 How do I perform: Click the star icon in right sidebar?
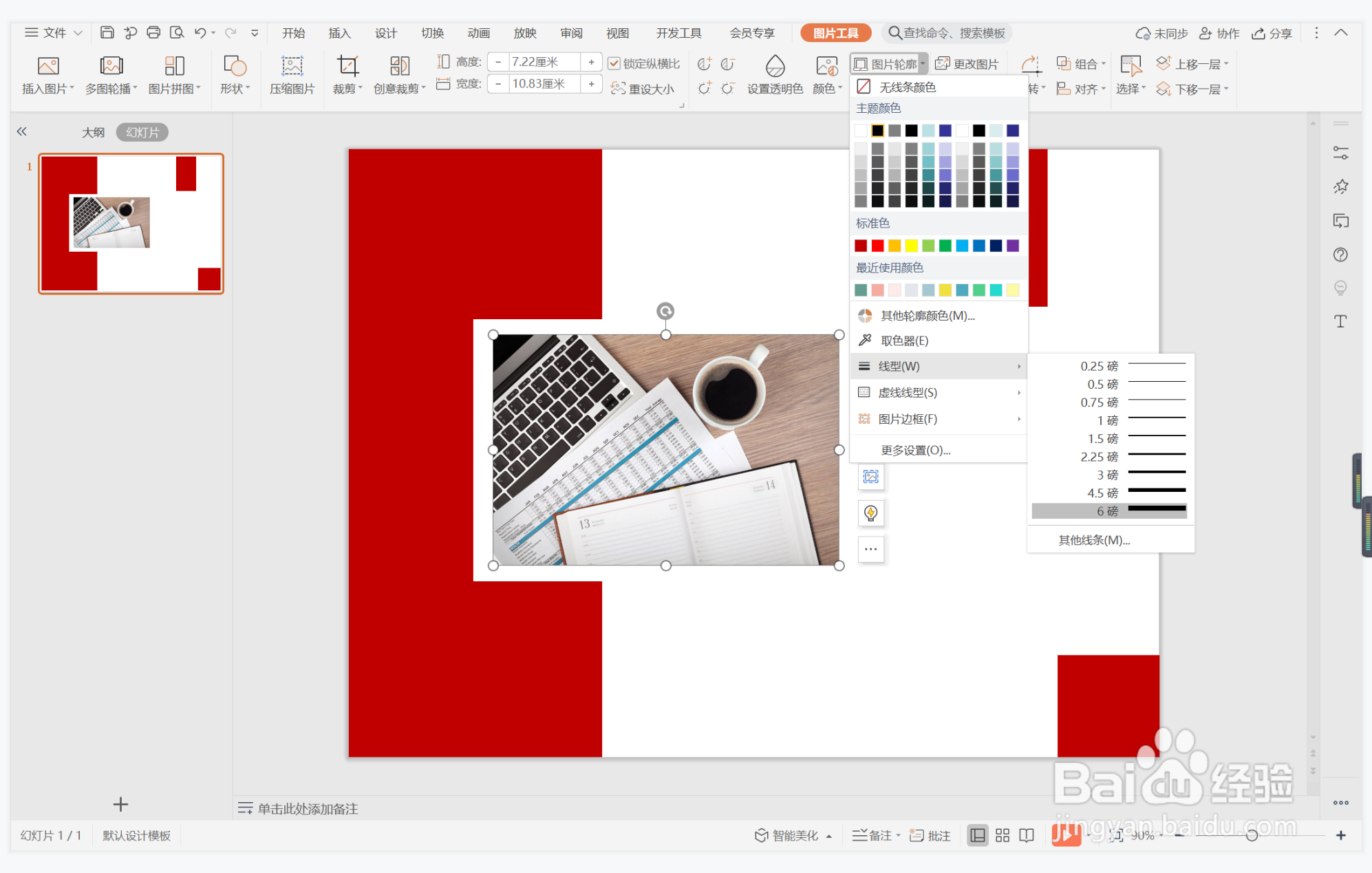click(x=1340, y=186)
